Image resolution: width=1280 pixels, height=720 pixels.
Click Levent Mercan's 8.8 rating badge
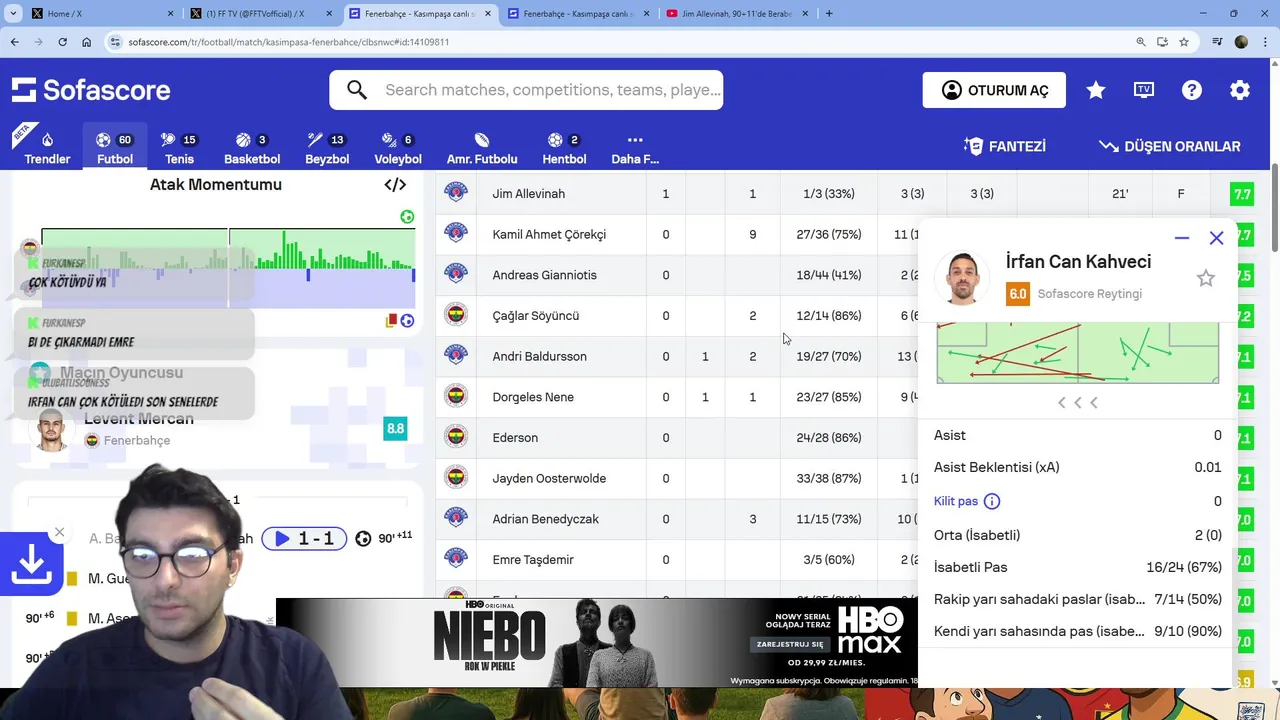pyautogui.click(x=395, y=429)
